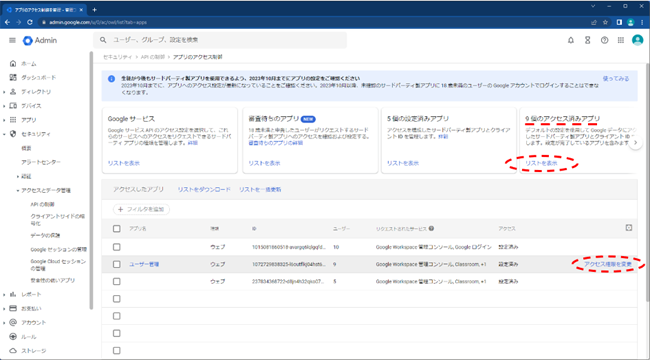Expand the アプリ sidebar section
Screen dimensions: 650x360
(x=4, y=120)
